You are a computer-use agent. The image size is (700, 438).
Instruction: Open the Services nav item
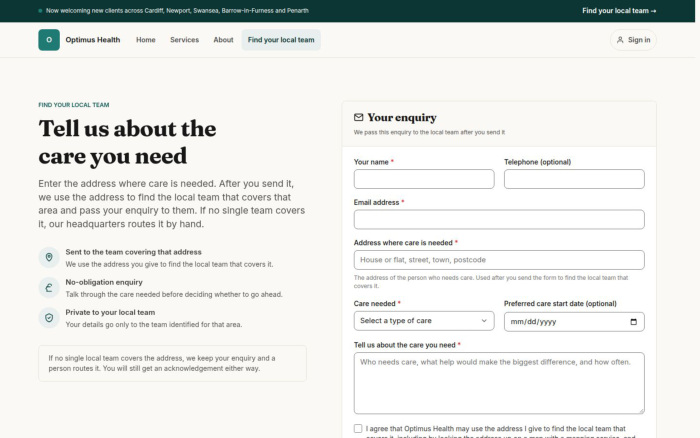point(184,40)
